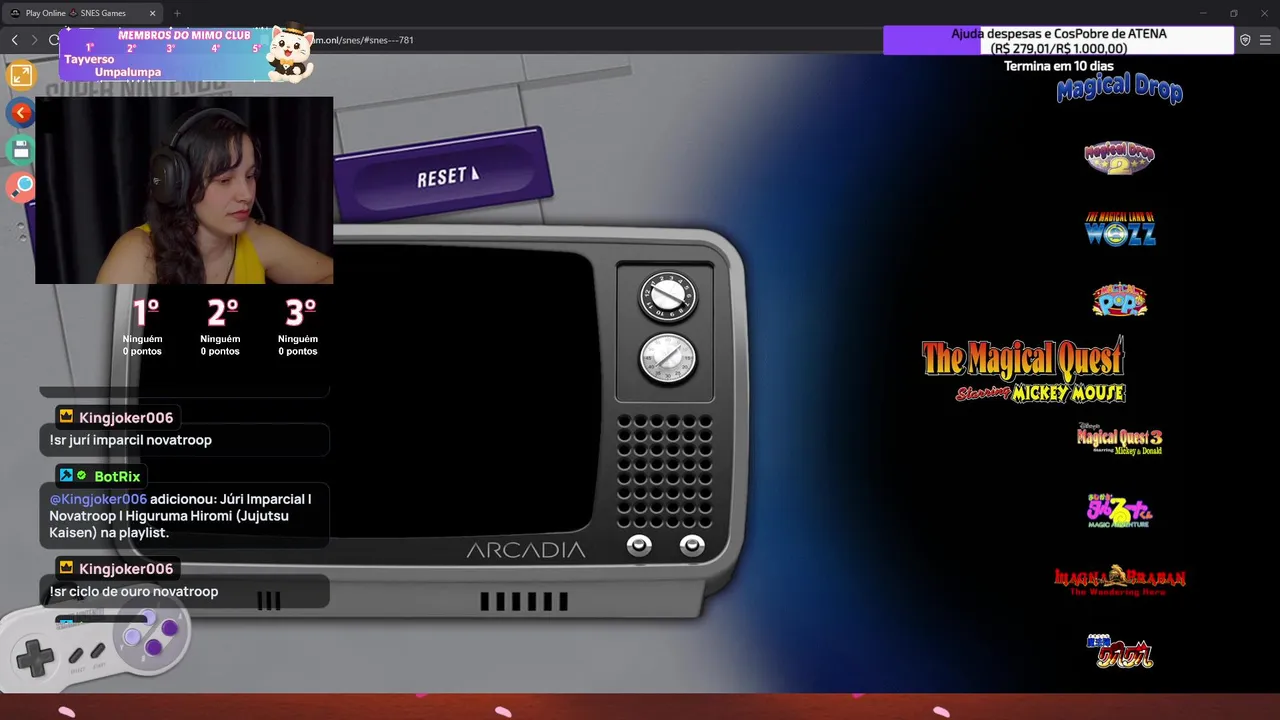Click the cat mascot with top hat

[291, 52]
